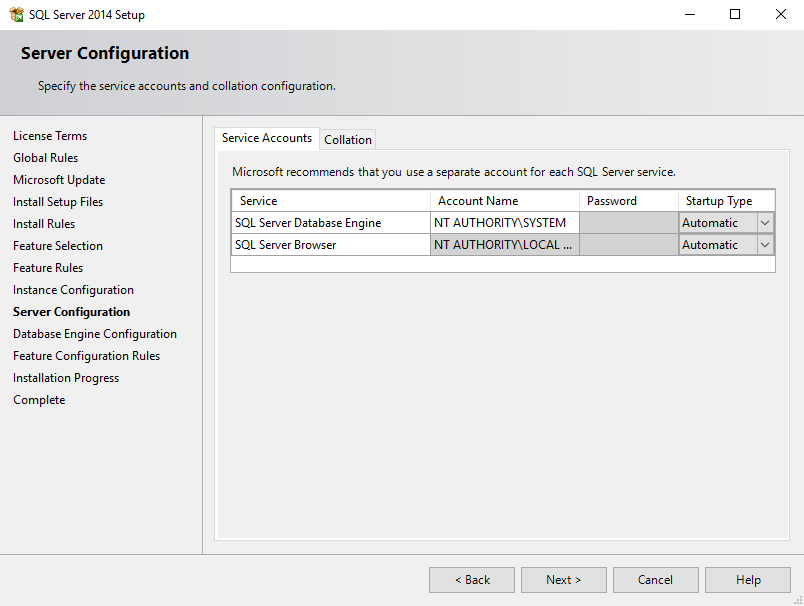Click Database Engine Configuration step

95,334
